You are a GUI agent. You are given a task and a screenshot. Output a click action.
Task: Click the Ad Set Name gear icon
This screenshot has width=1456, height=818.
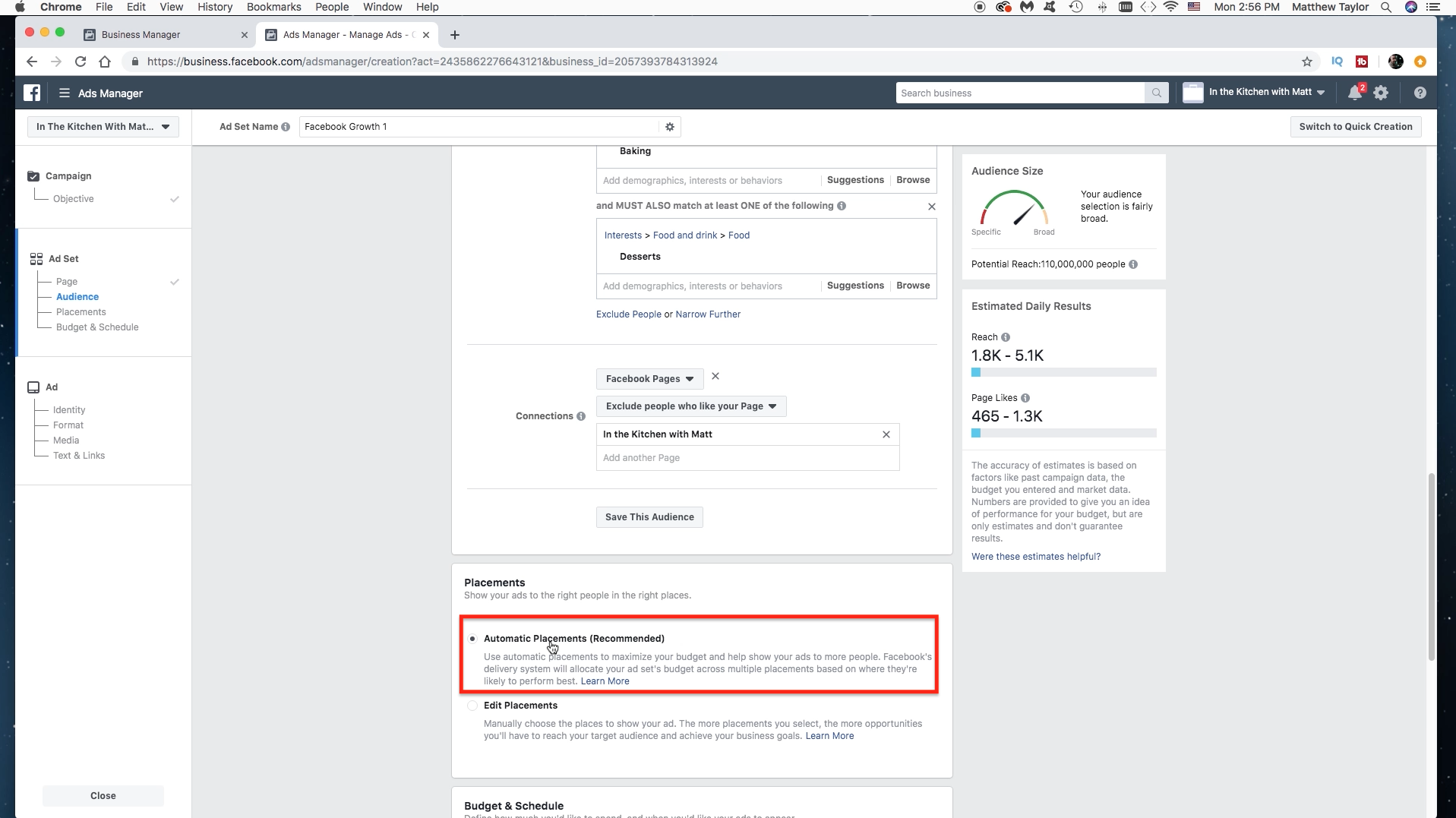click(670, 127)
